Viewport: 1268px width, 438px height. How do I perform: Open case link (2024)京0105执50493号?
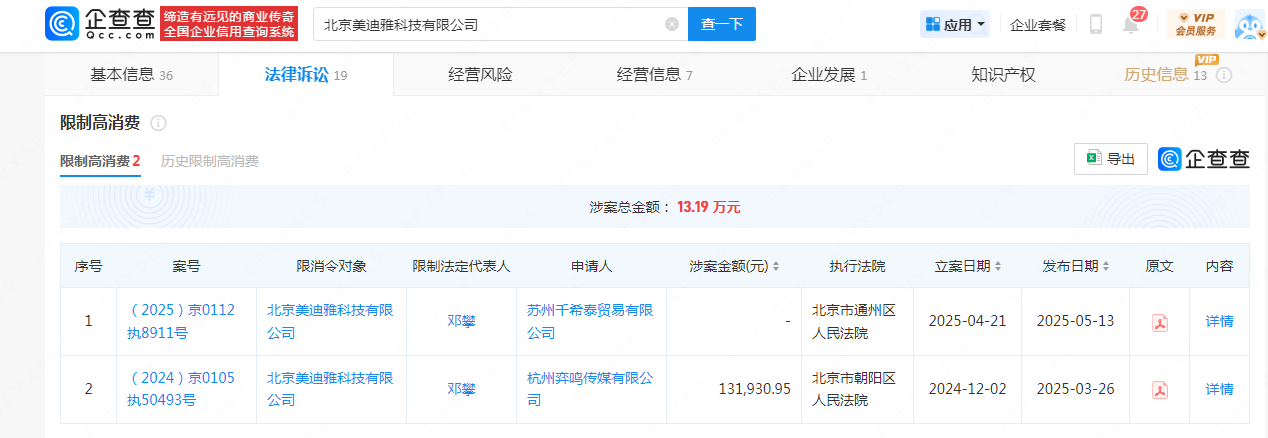point(182,389)
